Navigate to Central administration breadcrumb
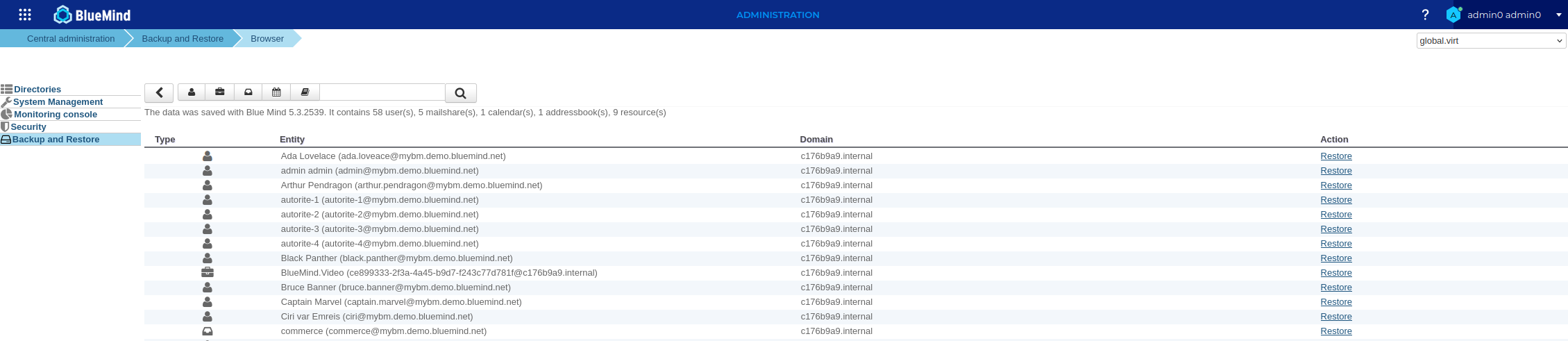 pos(71,39)
